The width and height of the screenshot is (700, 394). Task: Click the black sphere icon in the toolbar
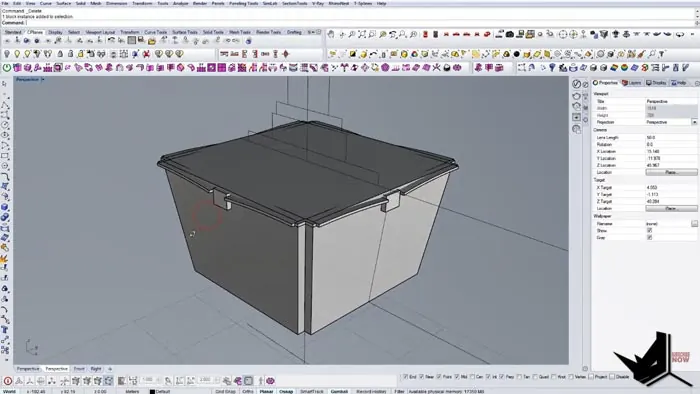517,54
